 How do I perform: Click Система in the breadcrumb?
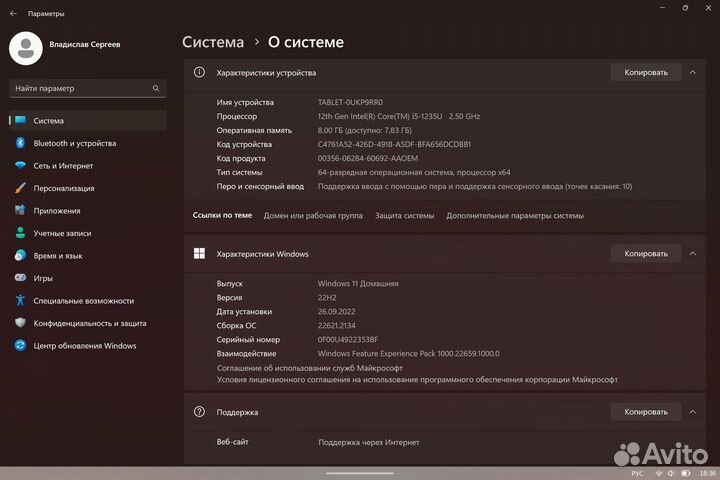[213, 42]
